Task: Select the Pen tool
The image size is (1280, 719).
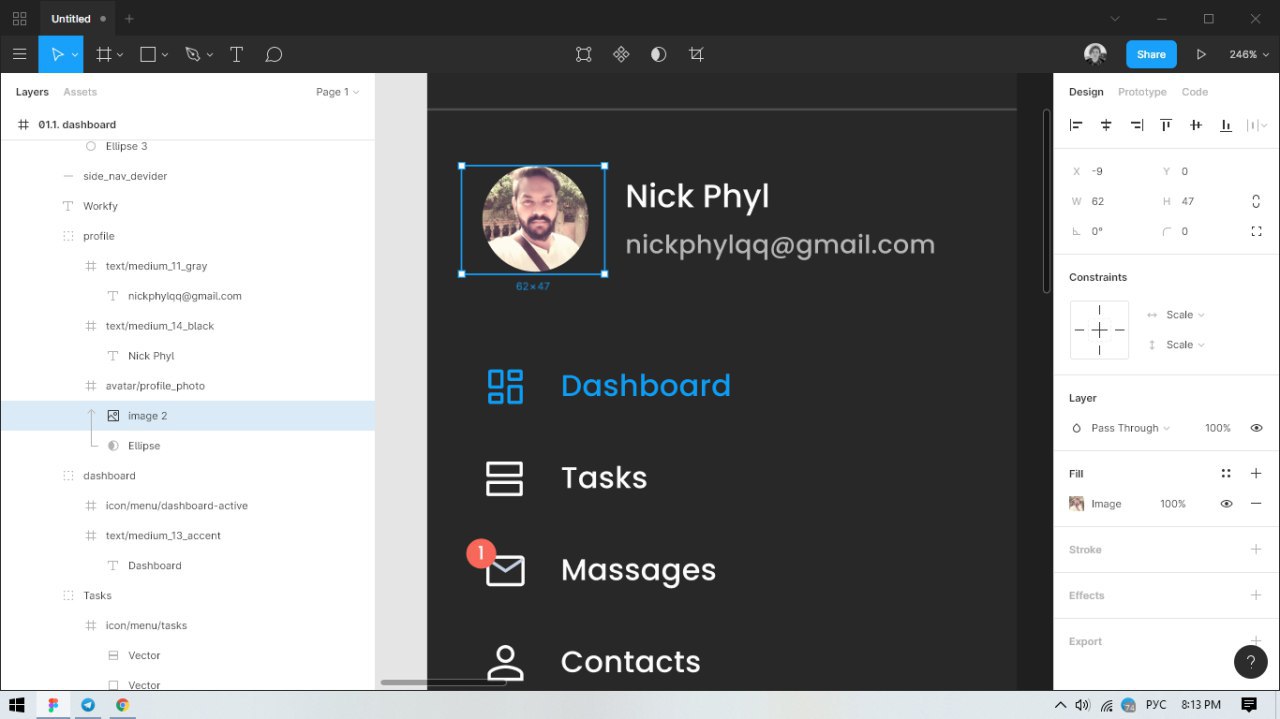Action: click(193, 55)
